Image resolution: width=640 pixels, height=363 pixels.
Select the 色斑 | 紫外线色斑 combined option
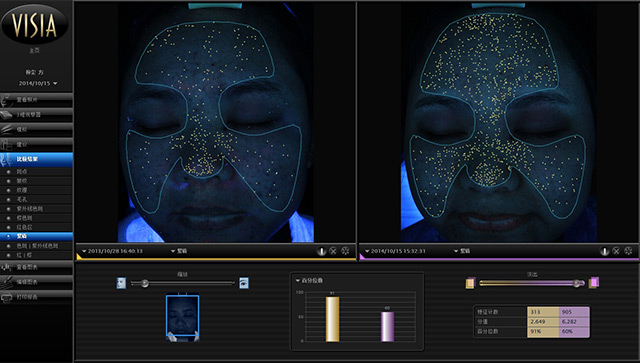coord(36,246)
